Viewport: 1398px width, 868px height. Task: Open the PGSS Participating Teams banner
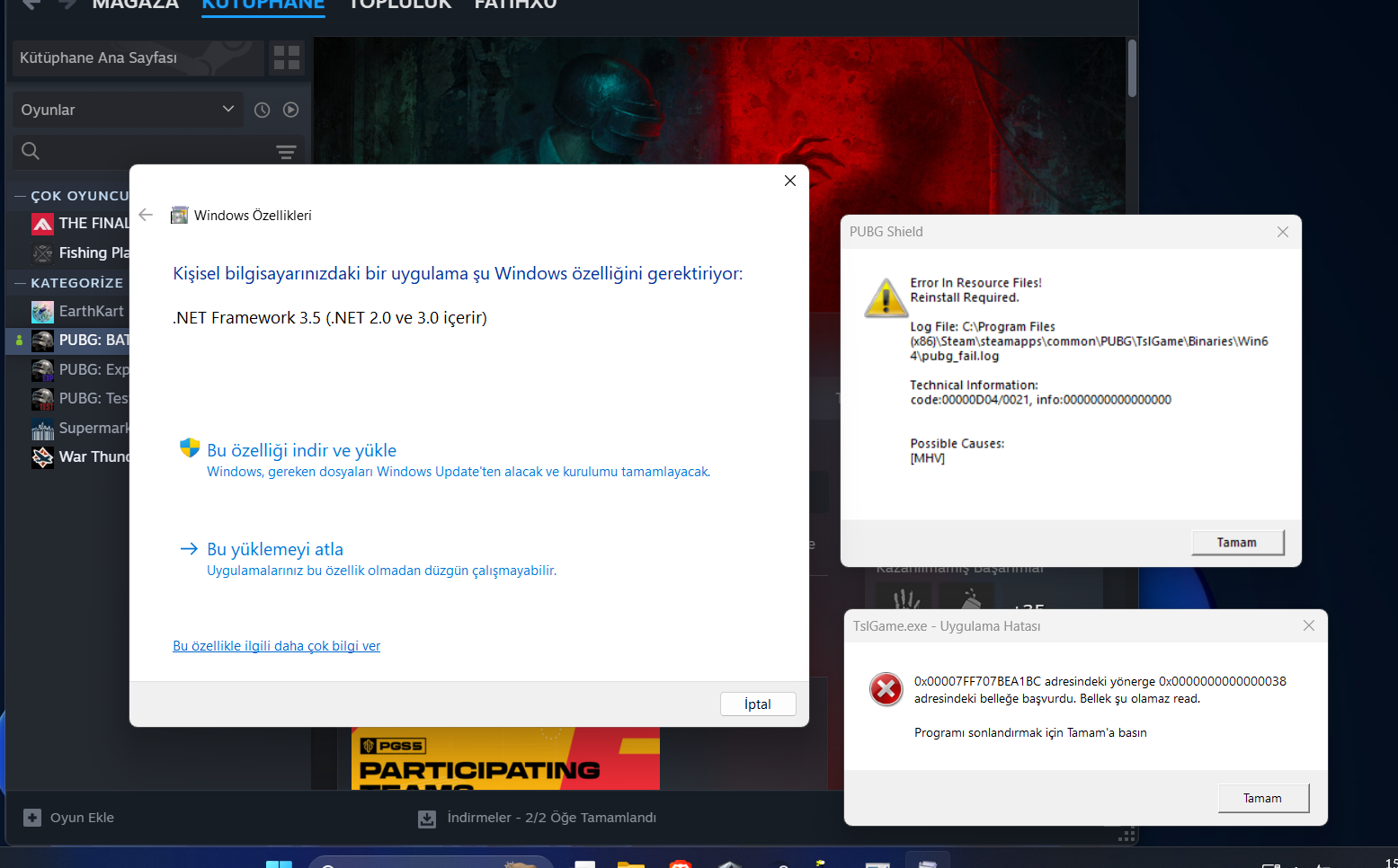click(x=505, y=758)
